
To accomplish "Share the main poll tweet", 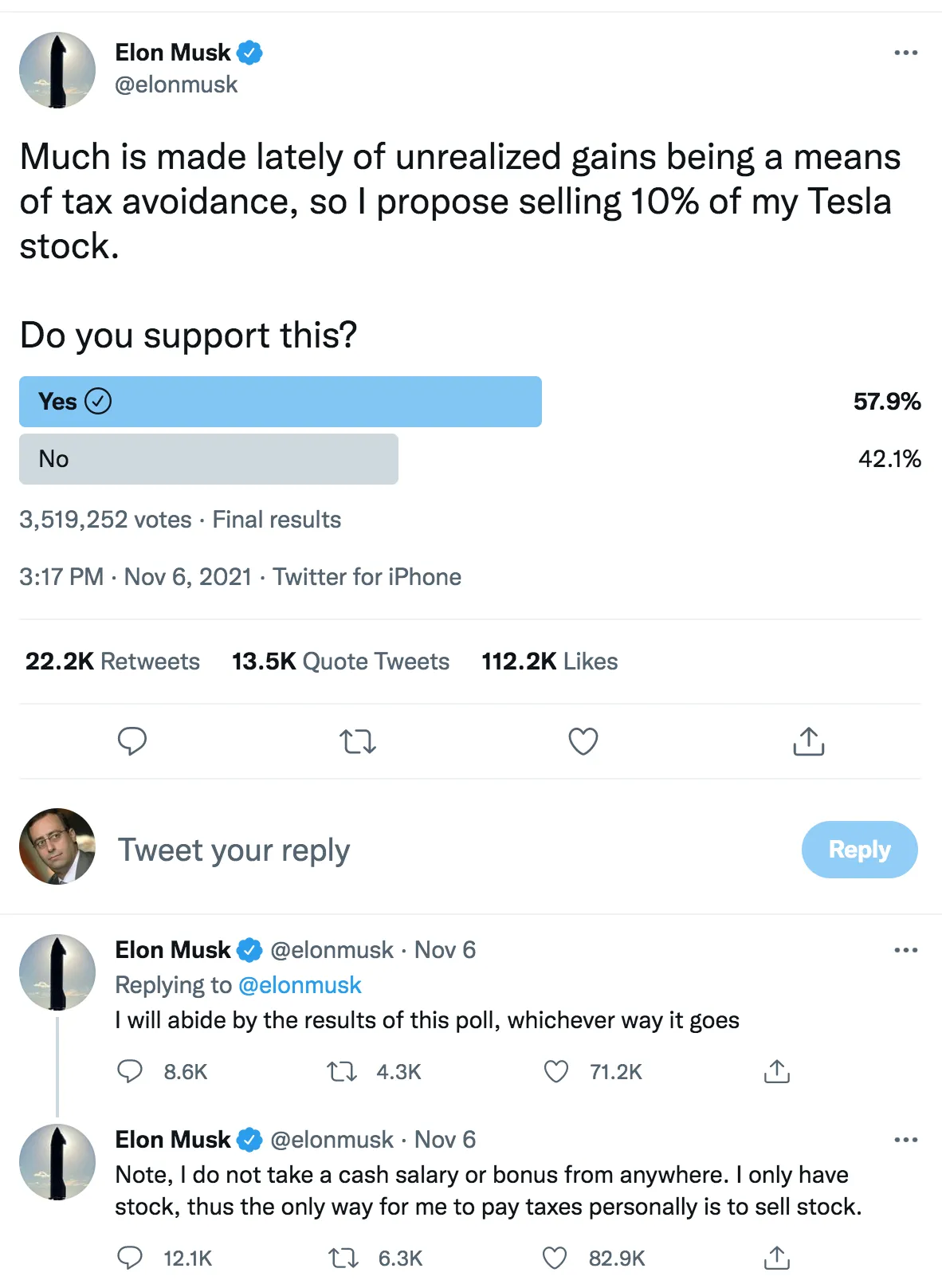I will tap(808, 741).
